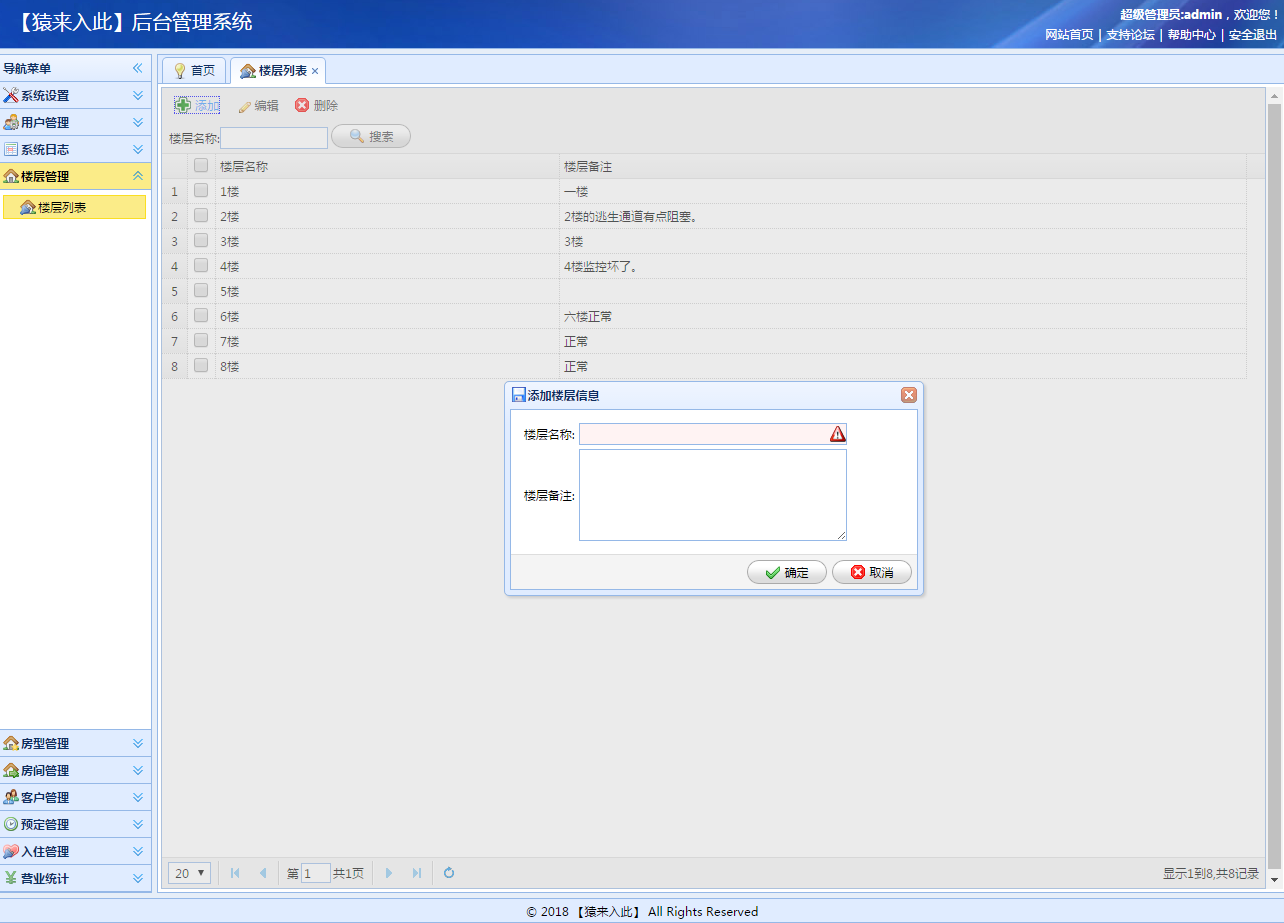
Task: Refresh the table with the reload icon
Action: (x=449, y=873)
